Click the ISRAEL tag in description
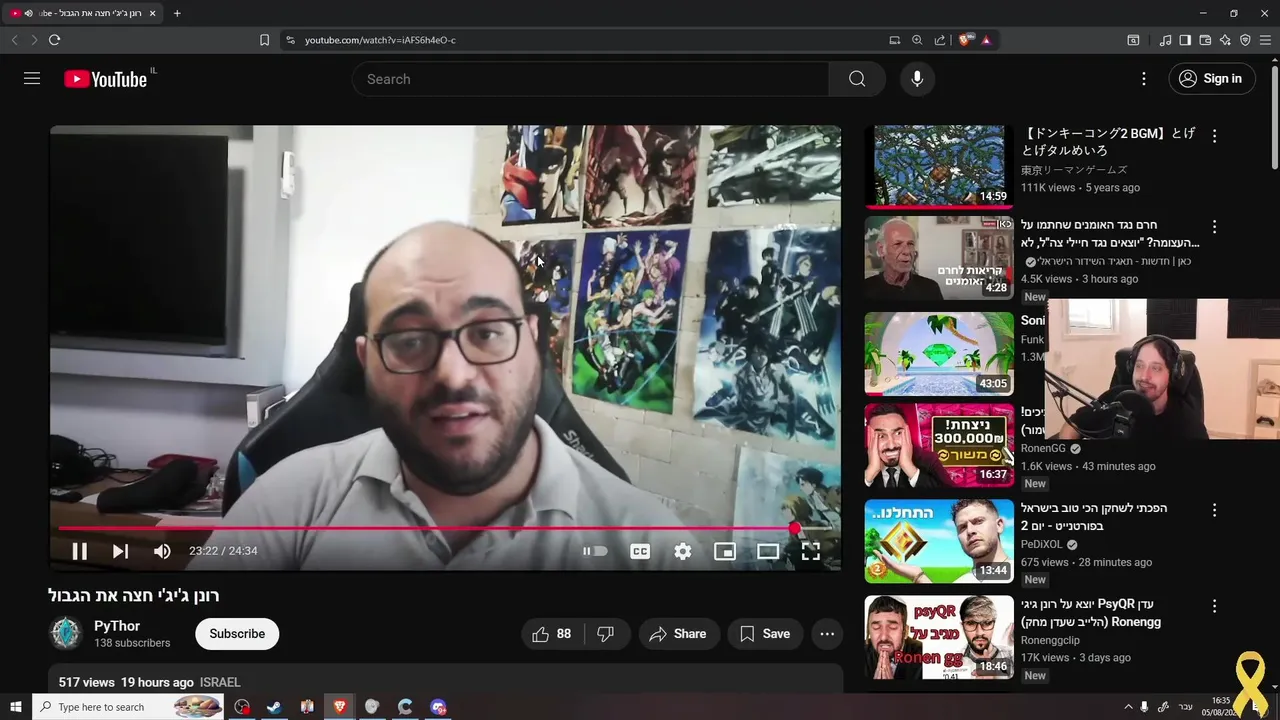This screenshot has height=720, width=1280. [220, 682]
